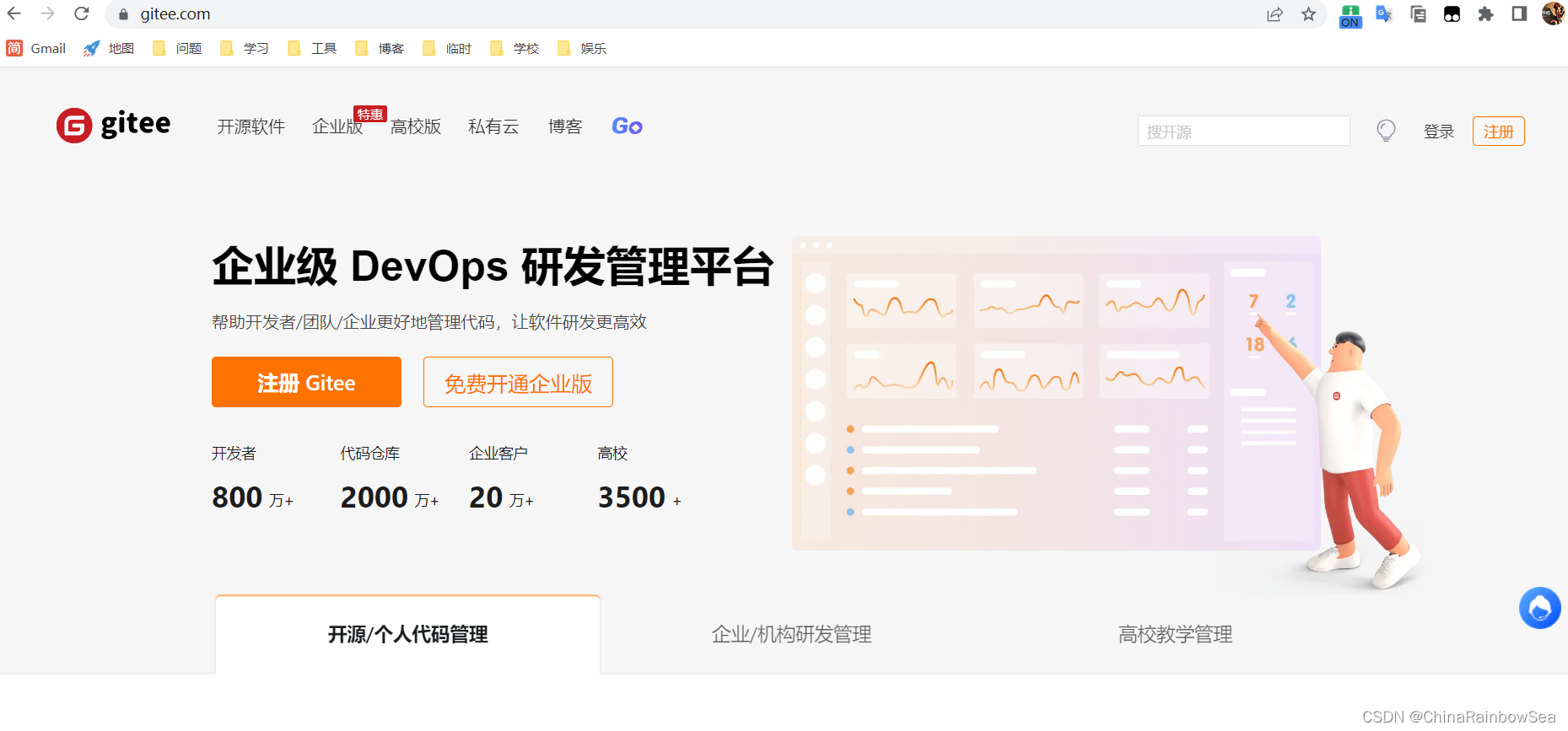Screen dimensions: 1568x731
Task: Open the 问题 bookmark folder
Action: [x=177, y=48]
